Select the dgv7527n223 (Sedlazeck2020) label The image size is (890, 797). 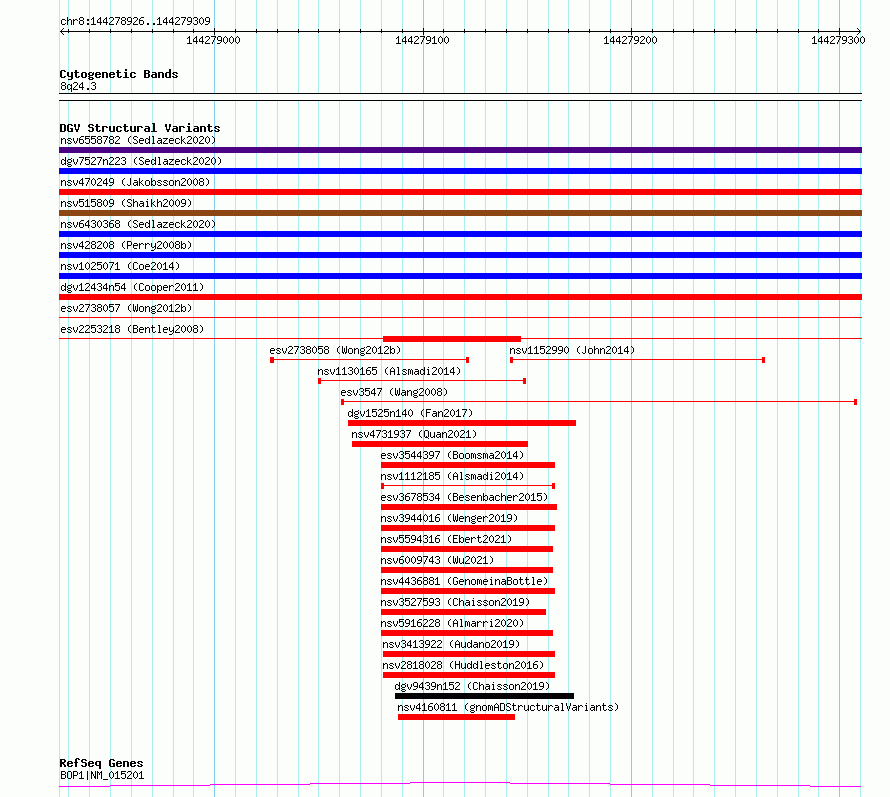pyautogui.click(x=141, y=161)
